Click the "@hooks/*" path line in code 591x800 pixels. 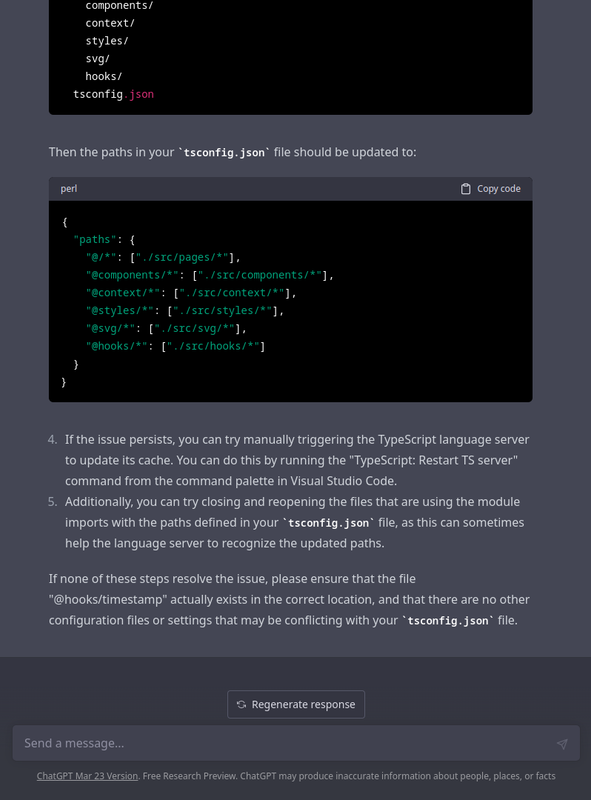175,346
